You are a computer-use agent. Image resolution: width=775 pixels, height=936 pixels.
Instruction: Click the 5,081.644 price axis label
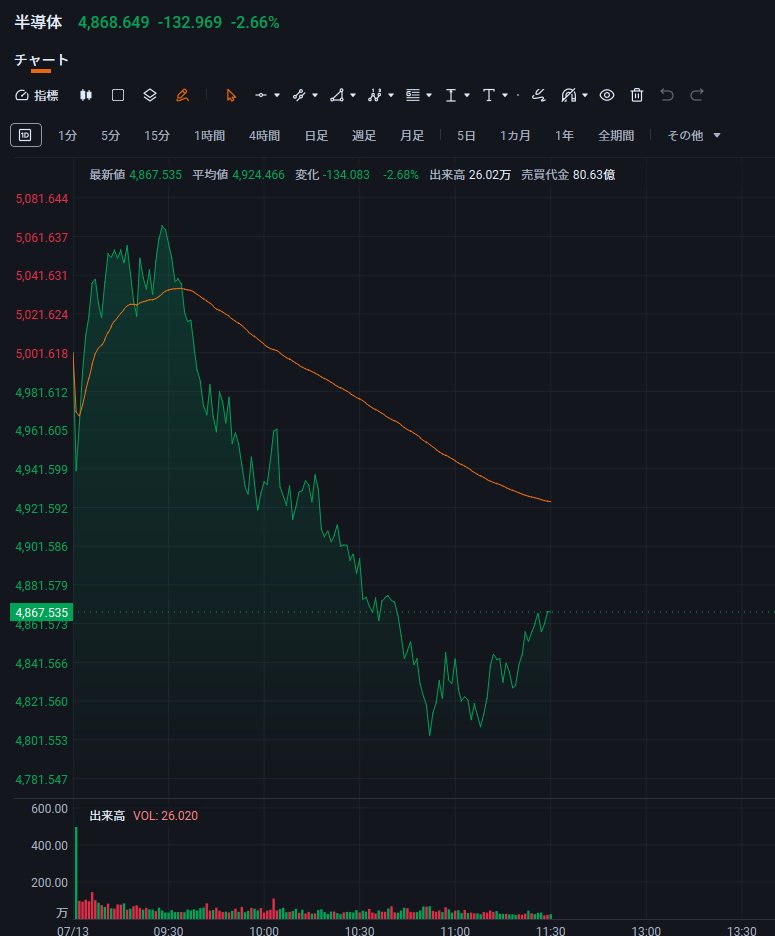coord(42,199)
